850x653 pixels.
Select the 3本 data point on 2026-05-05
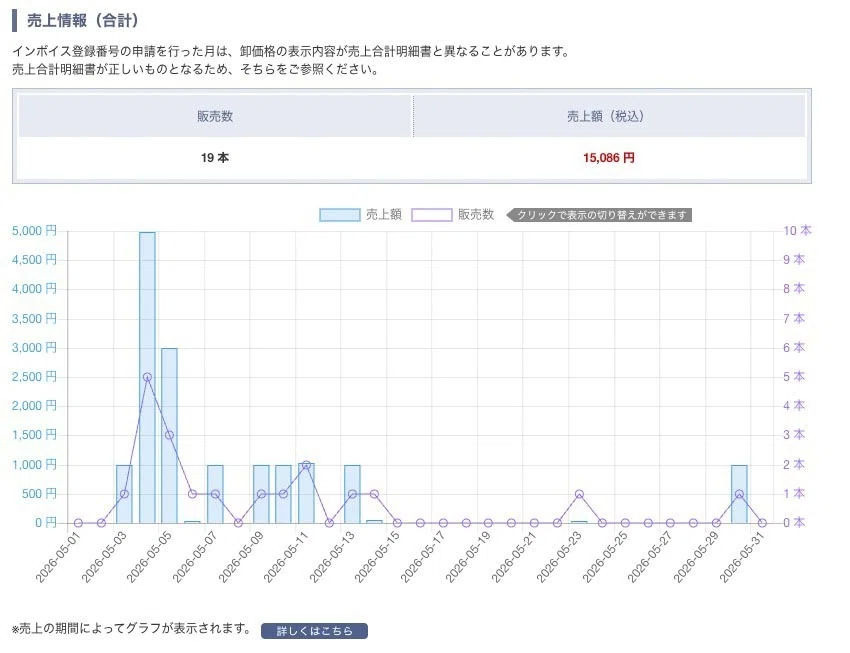(169, 435)
